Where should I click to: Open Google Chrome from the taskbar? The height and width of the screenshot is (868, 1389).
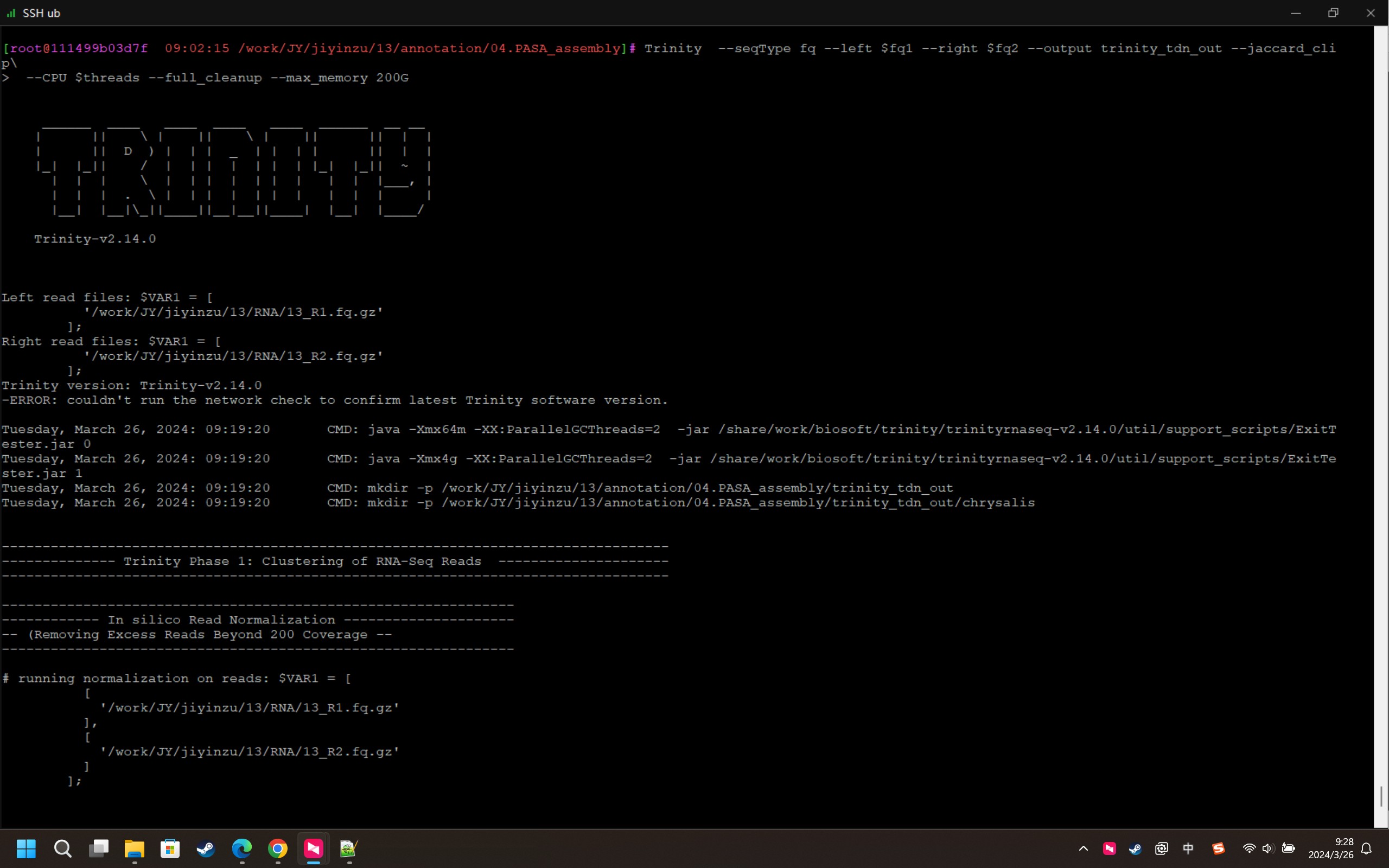tap(278, 848)
